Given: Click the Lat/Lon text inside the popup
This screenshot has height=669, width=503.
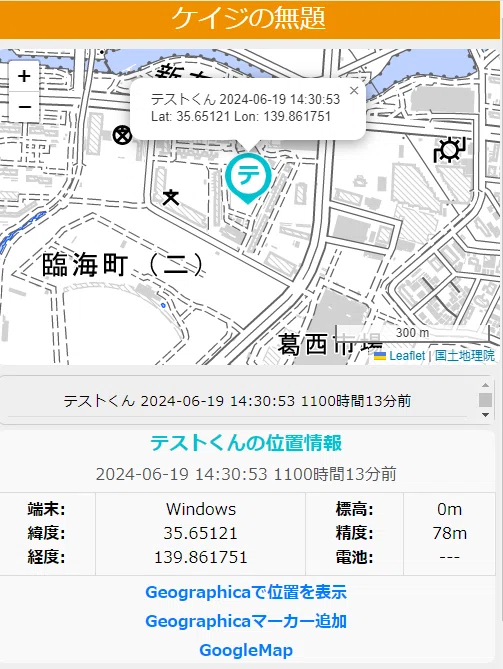Looking at the screenshot, I should pyautogui.click(x=241, y=116).
